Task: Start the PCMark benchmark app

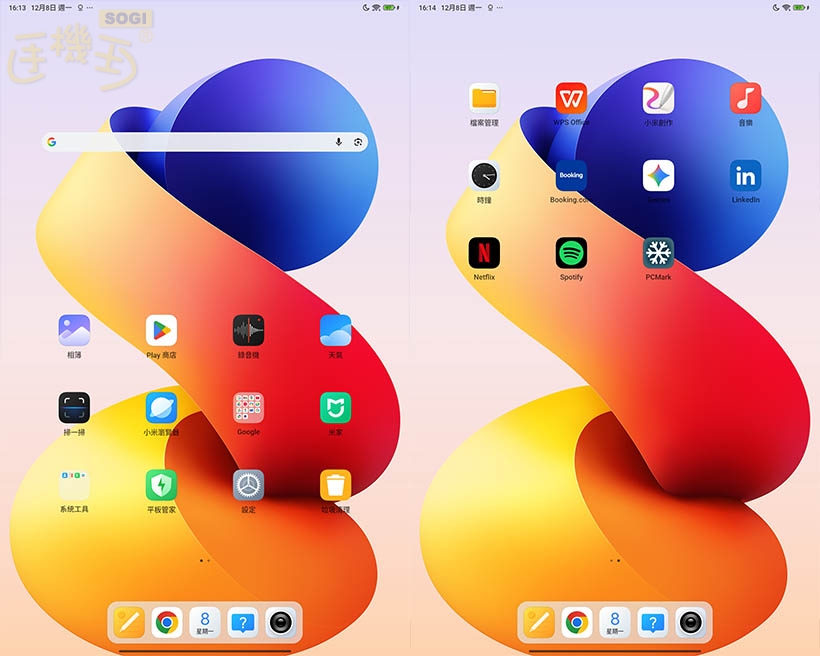Action: pyautogui.click(x=658, y=252)
